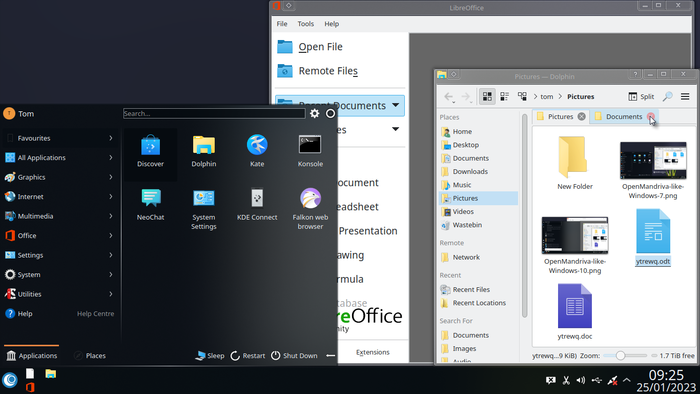Screen dimensions: 700x394
Task: Click Remote Files in LibreOffice Start Center
Action: [x=328, y=71]
